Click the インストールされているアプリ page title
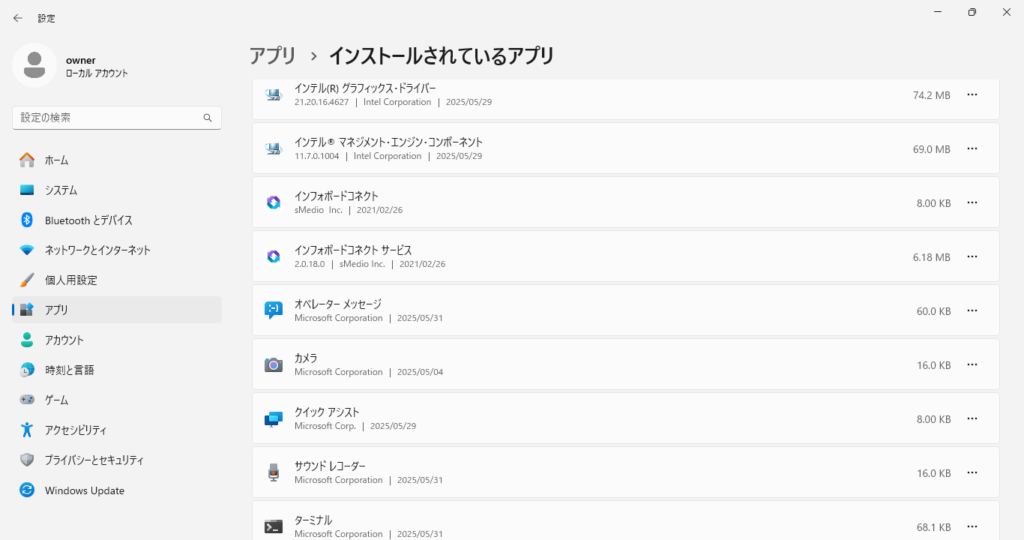The height and width of the screenshot is (540, 1024). [441, 56]
